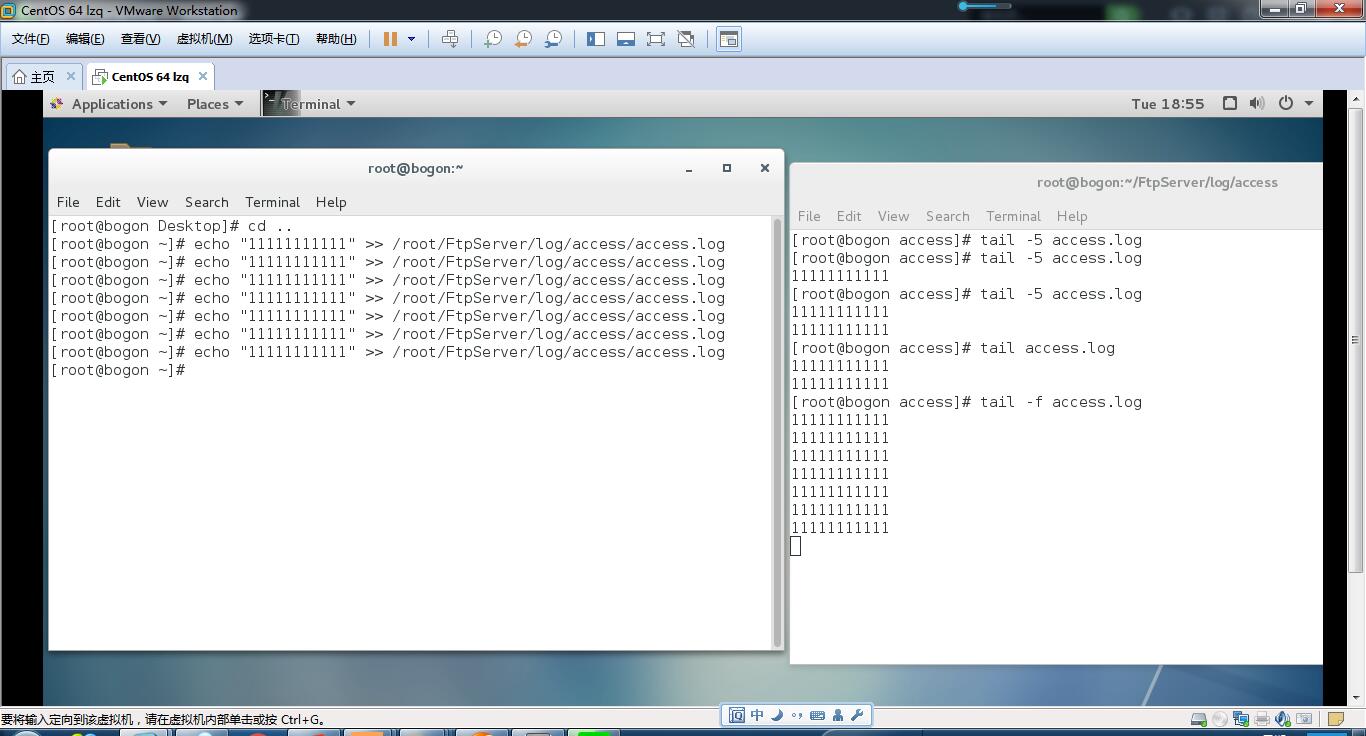This screenshot has height=736, width=1366.
Task: Click the hard disk device status icon
Action: pyautogui.click(x=1199, y=719)
